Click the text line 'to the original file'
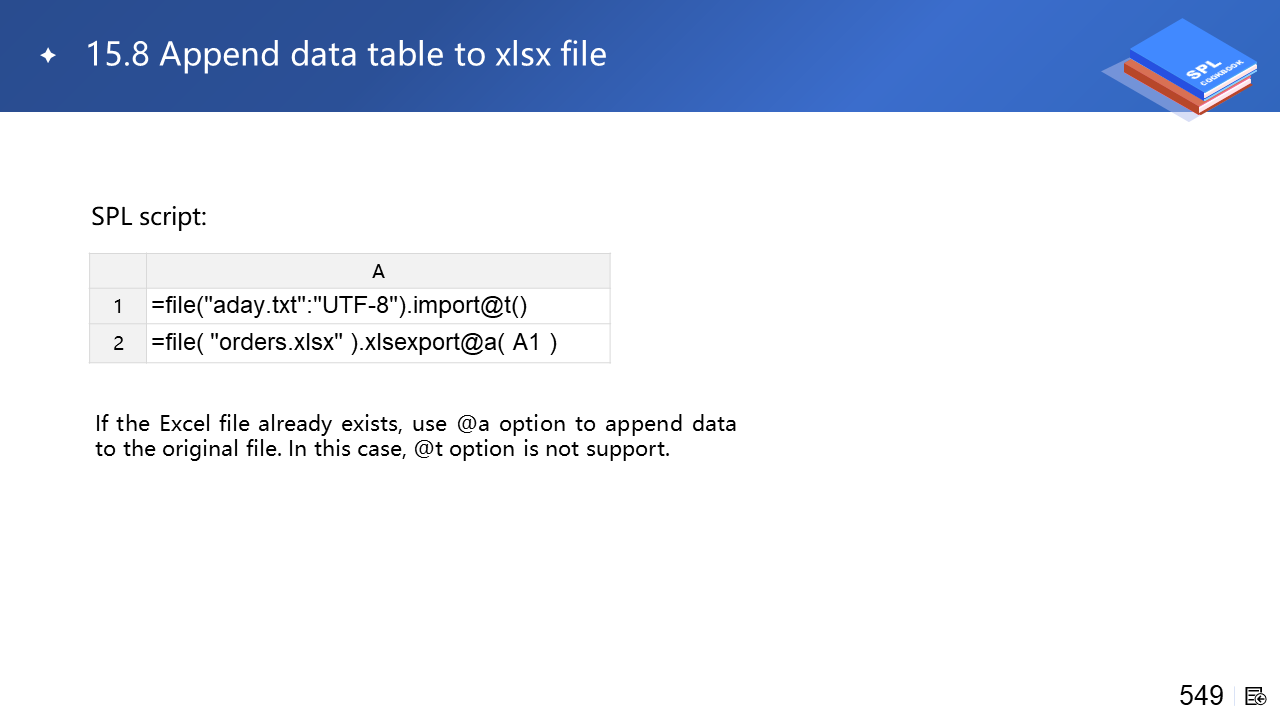Image resolution: width=1280 pixels, height=720 pixels. [x=188, y=449]
